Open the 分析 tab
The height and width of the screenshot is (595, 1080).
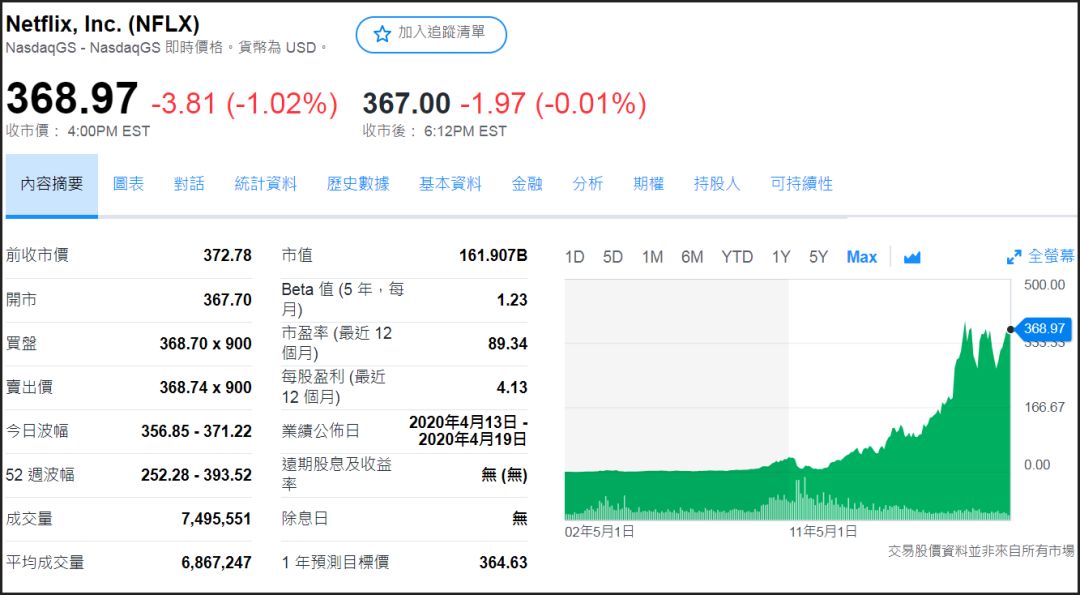pos(588,184)
